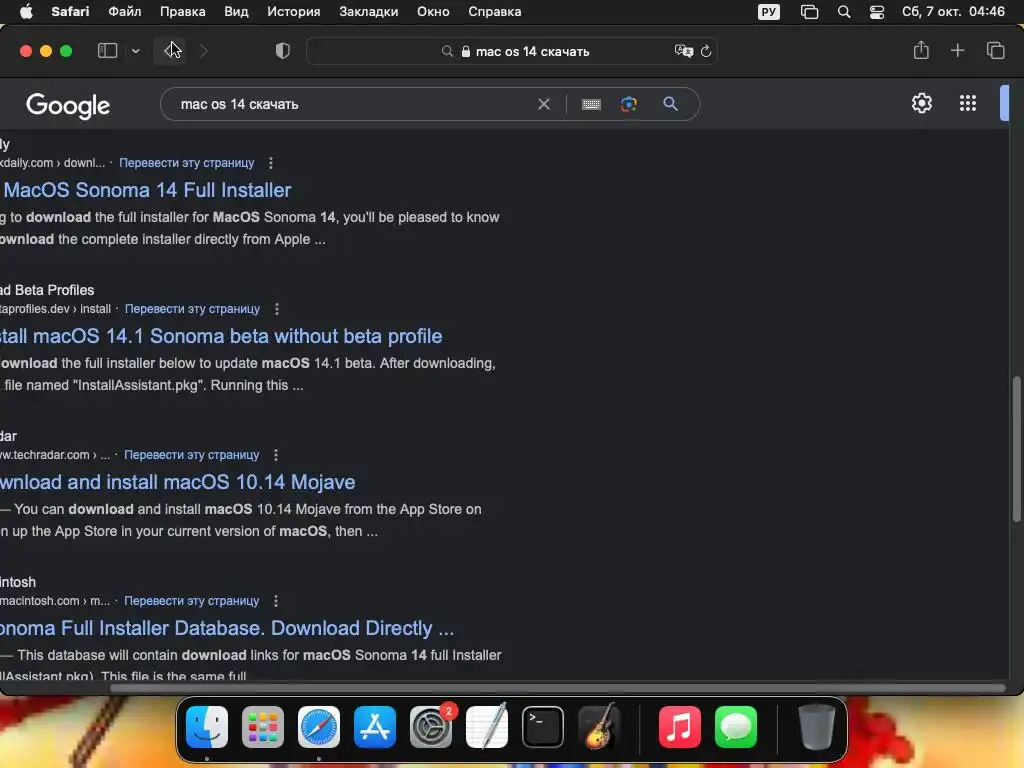Open Terminal from the Dock
The width and height of the screenshot is (1024, 768).
coord(543,727)
